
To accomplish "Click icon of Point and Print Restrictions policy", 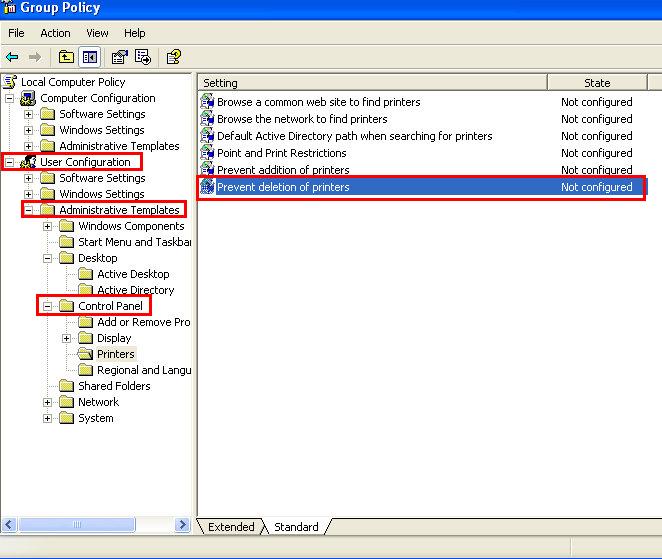I will tap(207, 152).
